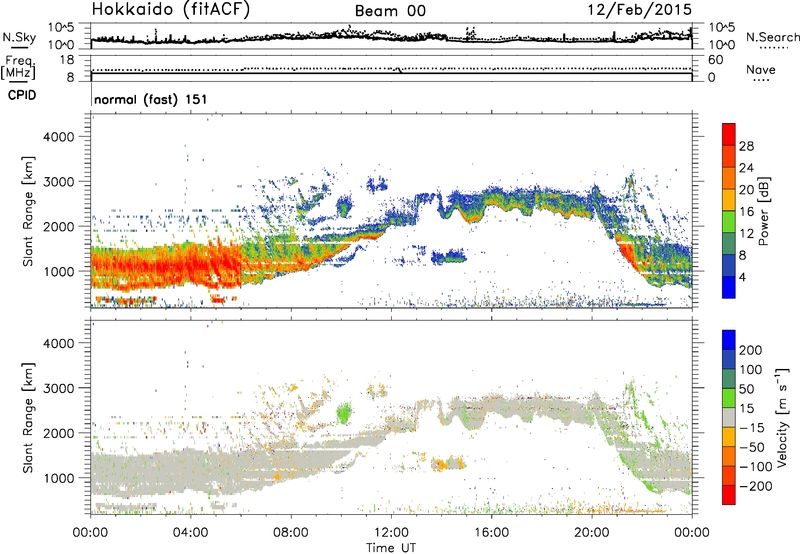Click the 'Time UT' axis label

(391, 547)
